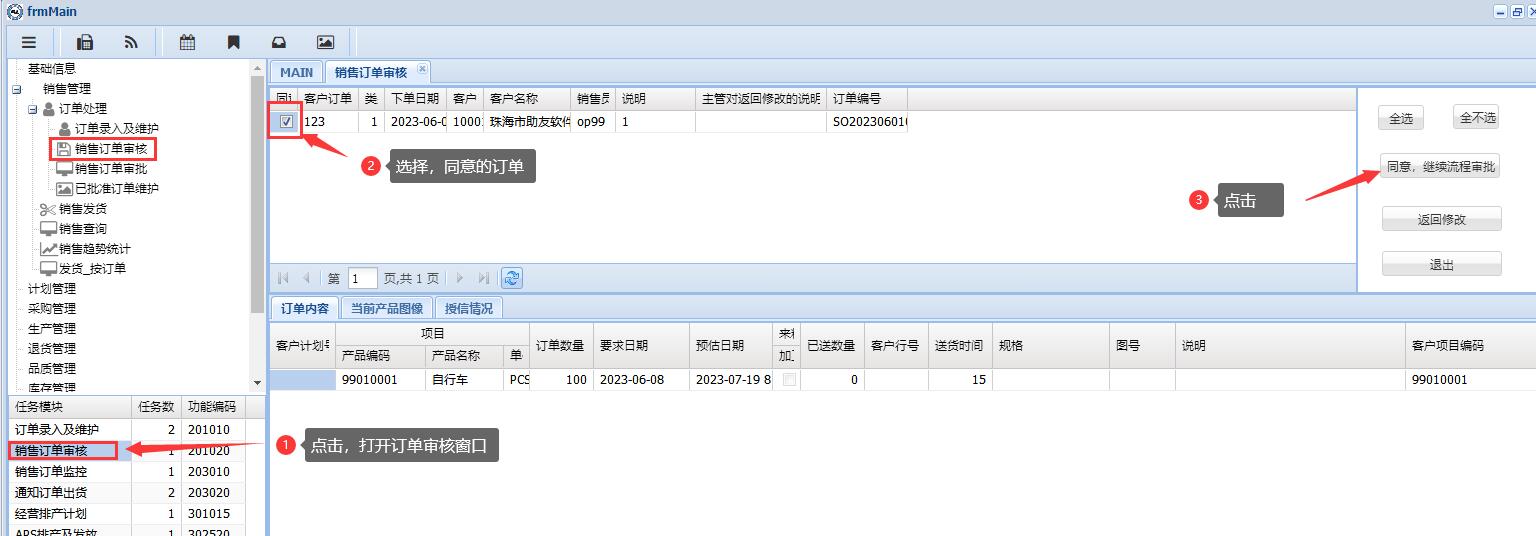
Task: Click person icon beside 订单处理
Action: tap(48, 108)
